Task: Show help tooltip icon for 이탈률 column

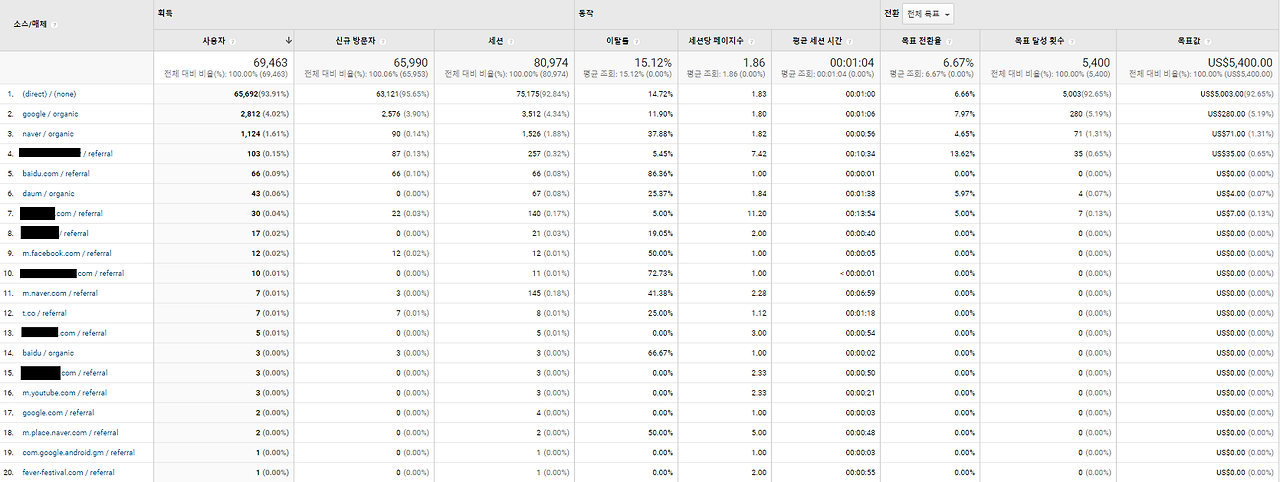Action: (636, 41)
